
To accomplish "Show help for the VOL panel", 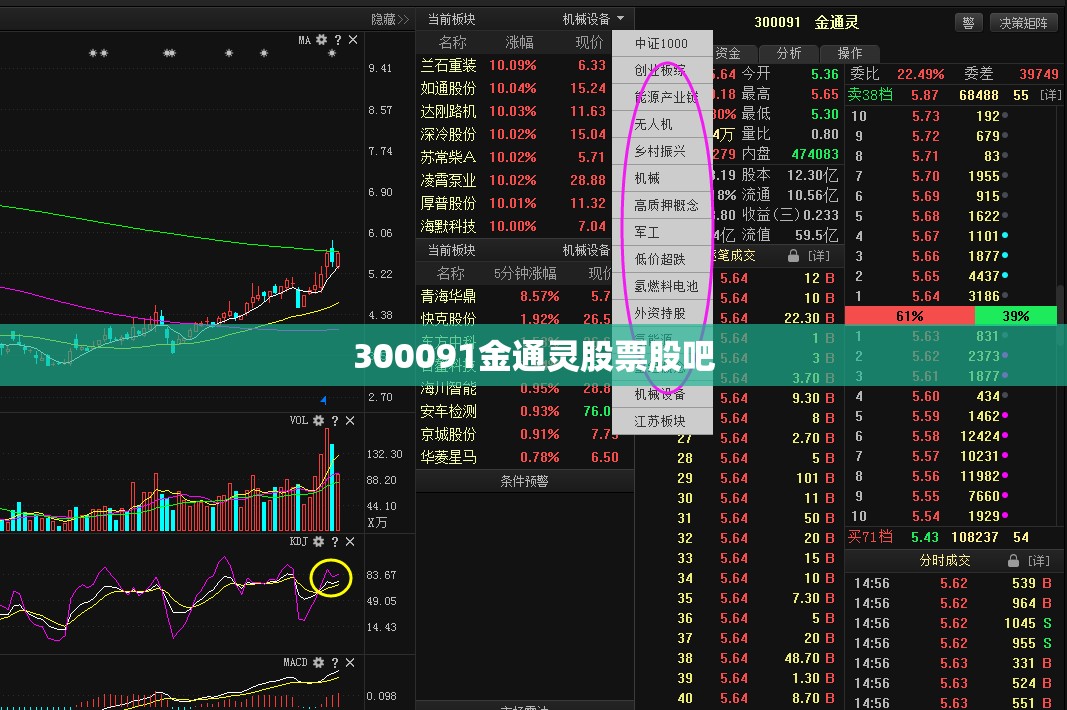I will pyautogui.click(x=334, y=421).
